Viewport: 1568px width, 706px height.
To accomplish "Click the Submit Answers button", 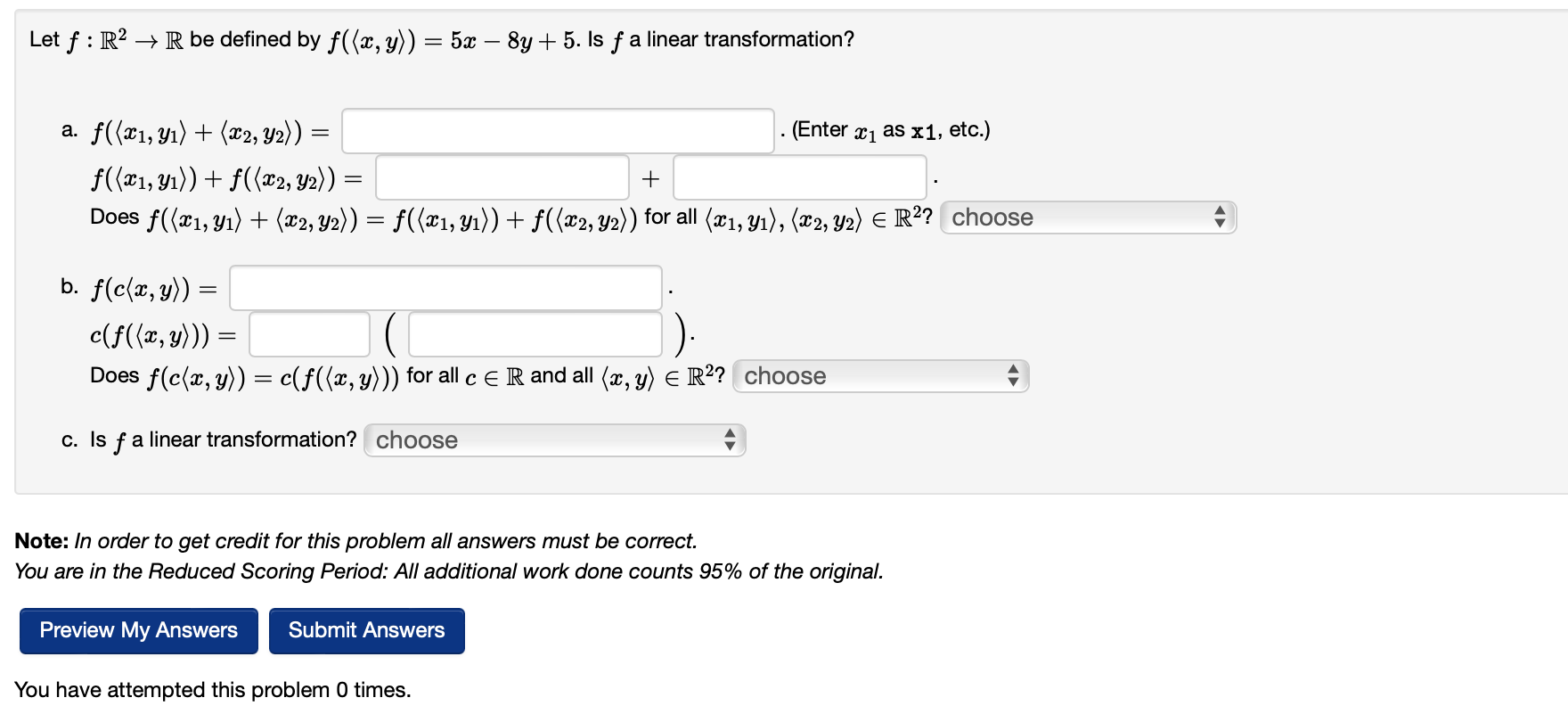I will click(366, 630).
